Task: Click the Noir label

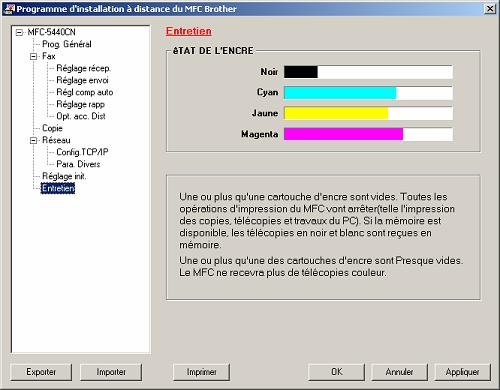Action: pyautogui.click(x=269, y=72)
